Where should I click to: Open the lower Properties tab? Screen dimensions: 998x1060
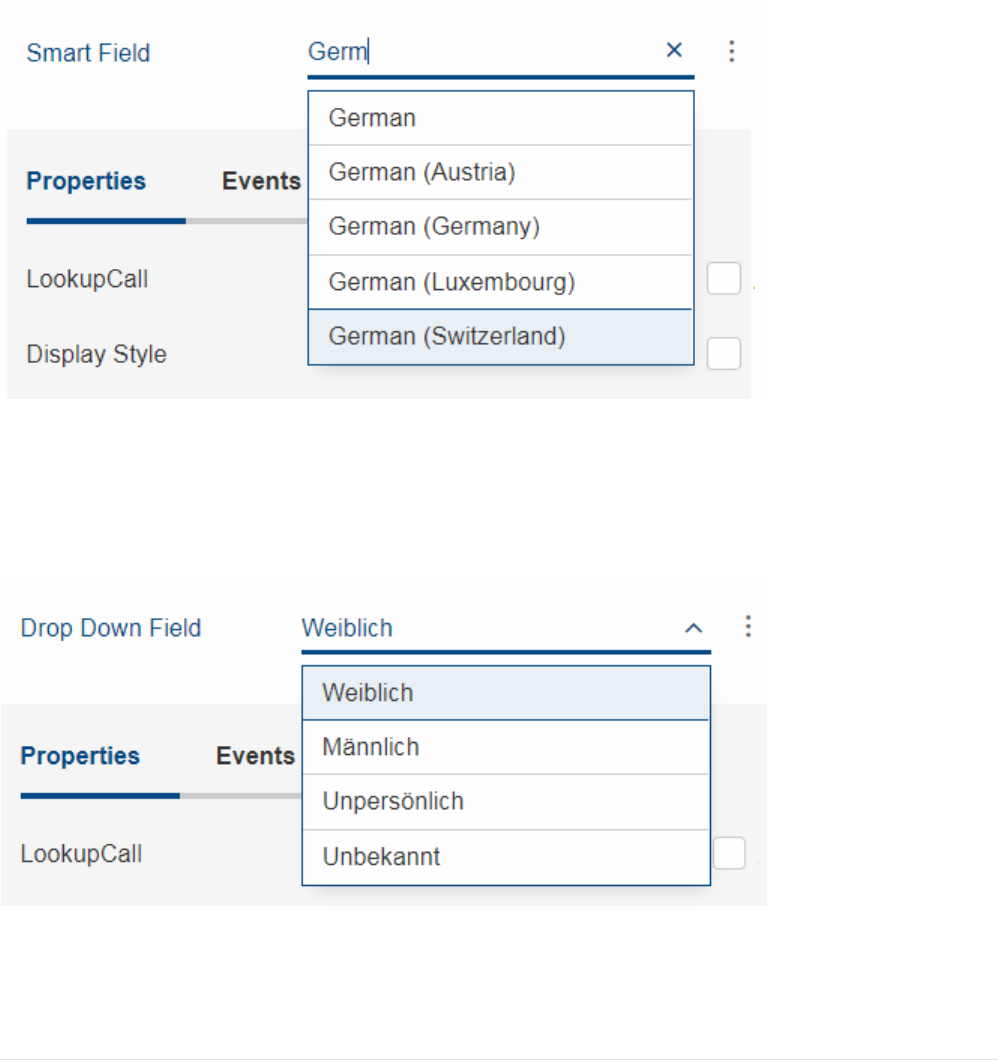(x=80, y=756)
